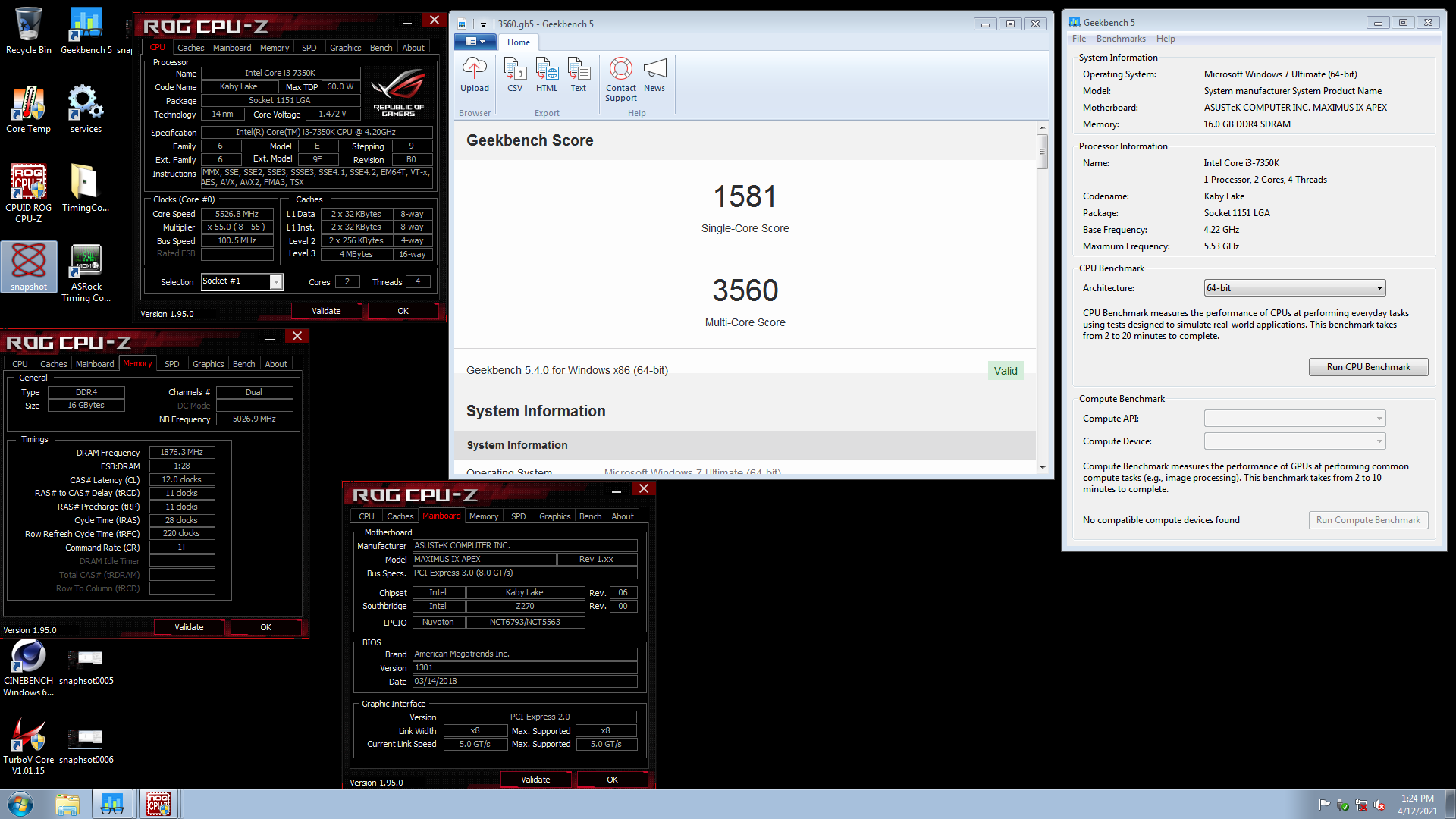
Task: Open the Recycle Bin desktop icon
Action: [29, 30]
